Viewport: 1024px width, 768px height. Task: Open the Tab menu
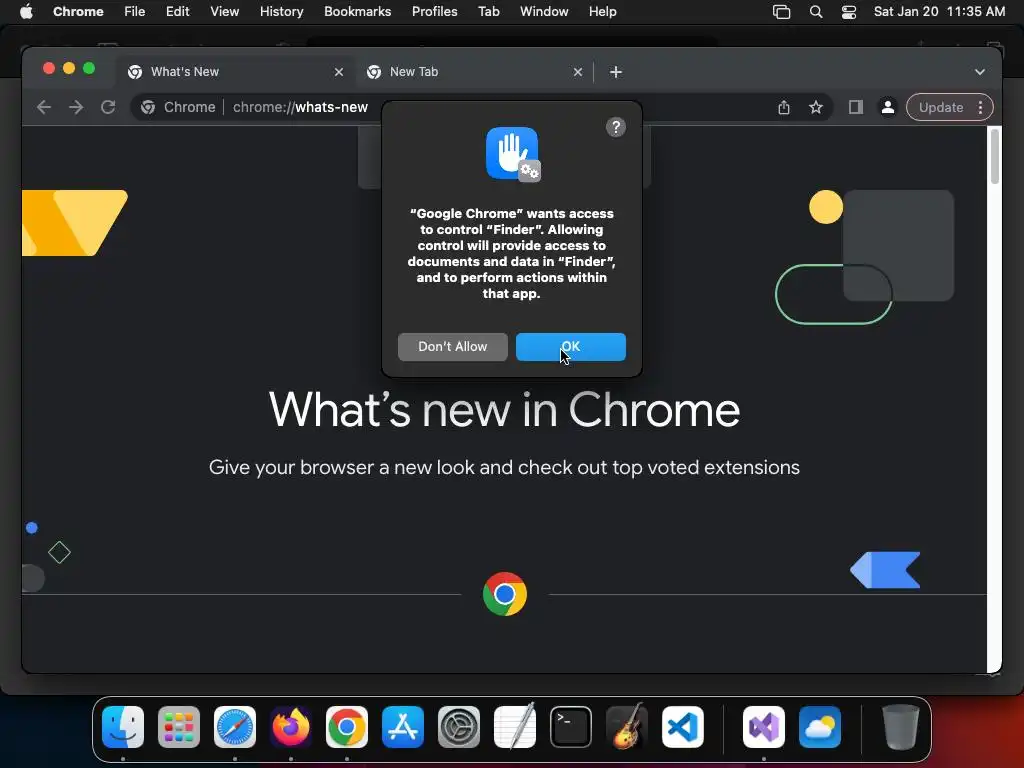tap(488, 12)
